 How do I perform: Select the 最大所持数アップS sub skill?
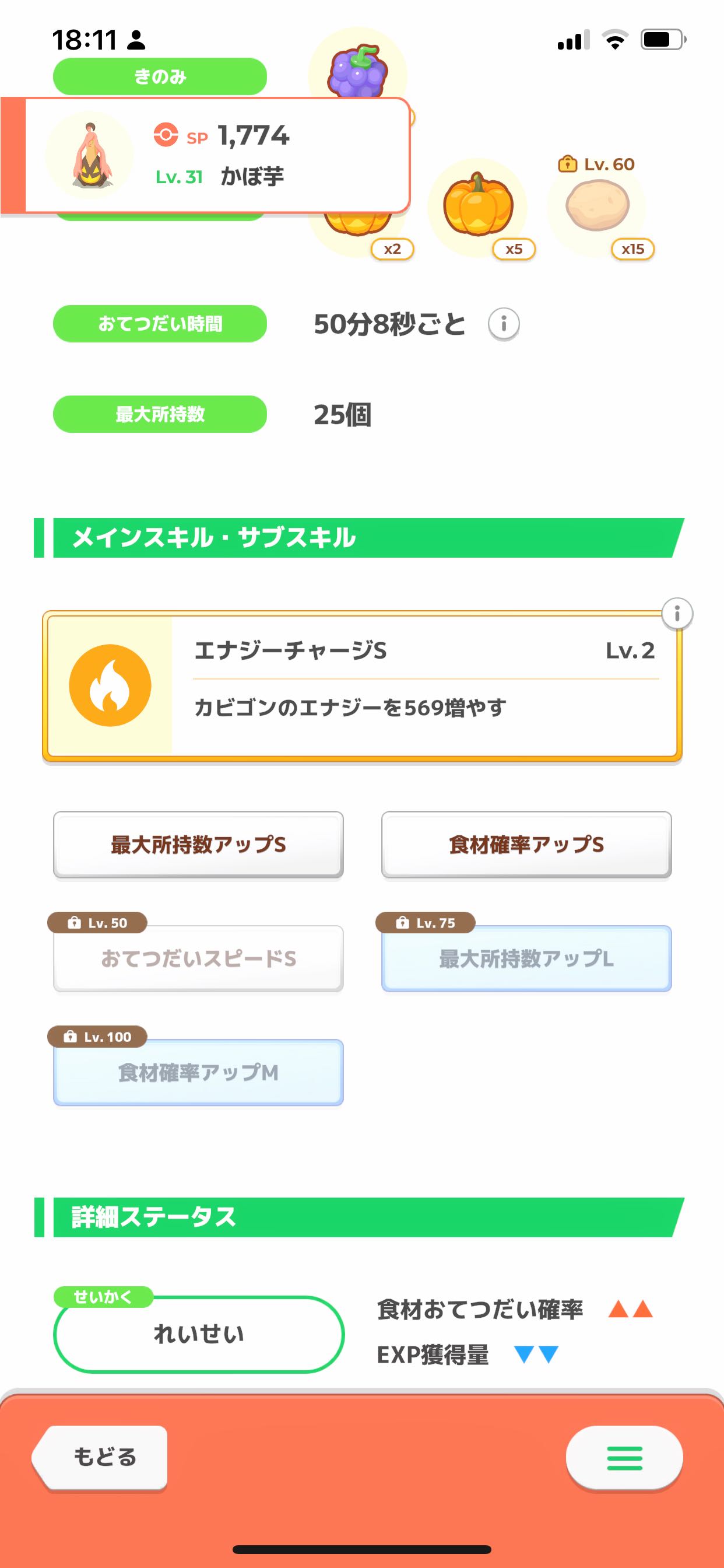tap(198, 844)
